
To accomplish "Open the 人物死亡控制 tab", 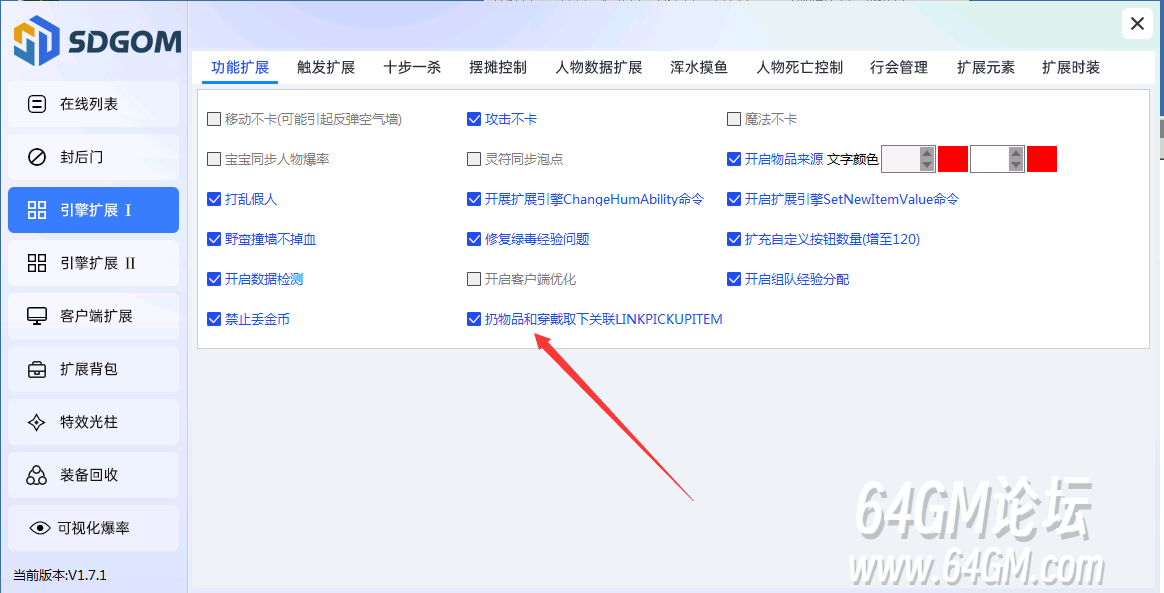I will tap(799, 68).
